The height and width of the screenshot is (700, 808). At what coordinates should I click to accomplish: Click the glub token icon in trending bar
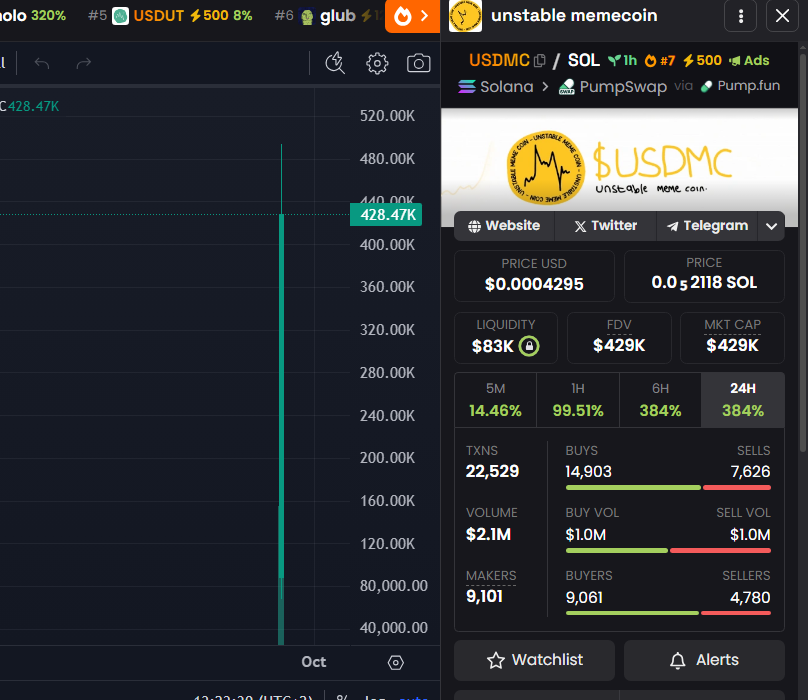(307, 16)
